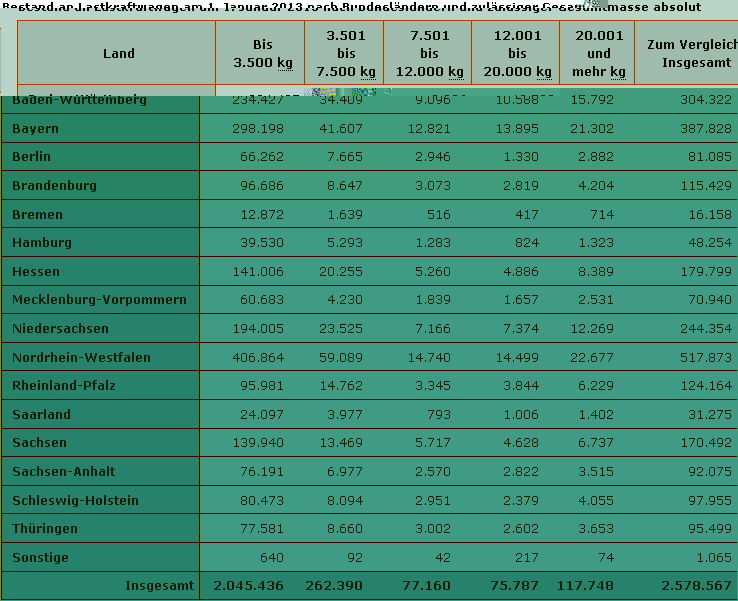Viewport: 738px width, 601px height.
Task: Select the Mecklenburg-Vorpommern row label
Action: pyautogui.click(x=99, y=300)
